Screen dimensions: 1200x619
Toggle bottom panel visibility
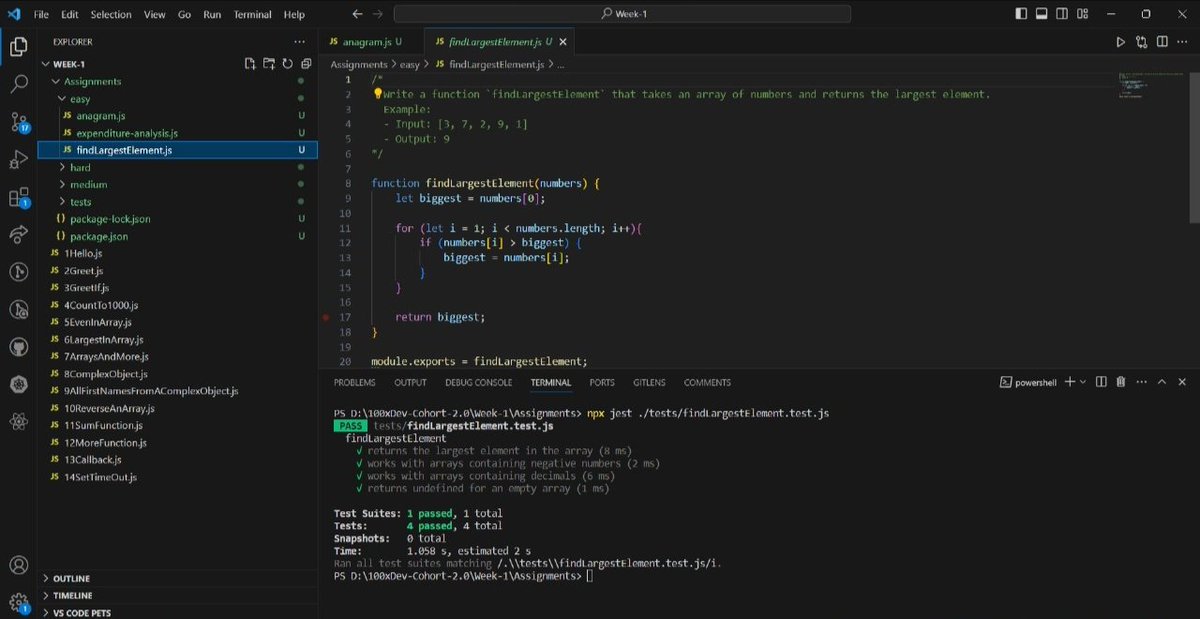[x=1041, y=14]
